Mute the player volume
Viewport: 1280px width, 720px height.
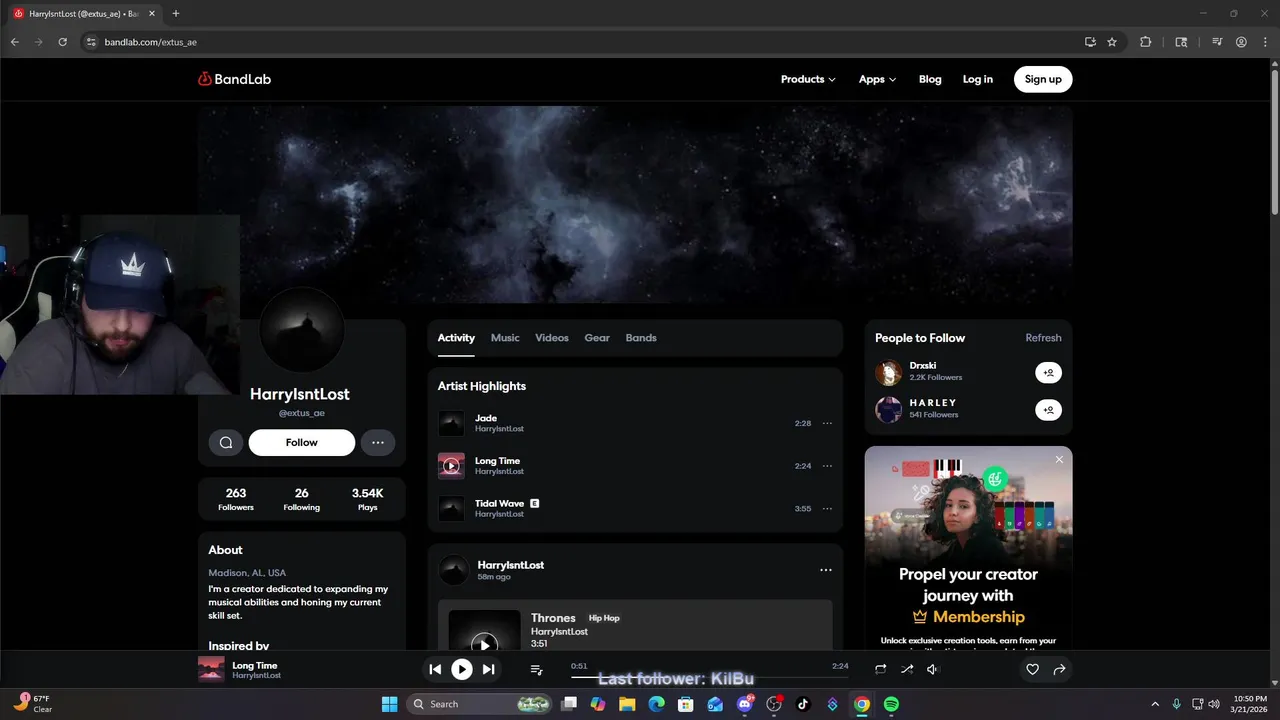pos(932,670)
